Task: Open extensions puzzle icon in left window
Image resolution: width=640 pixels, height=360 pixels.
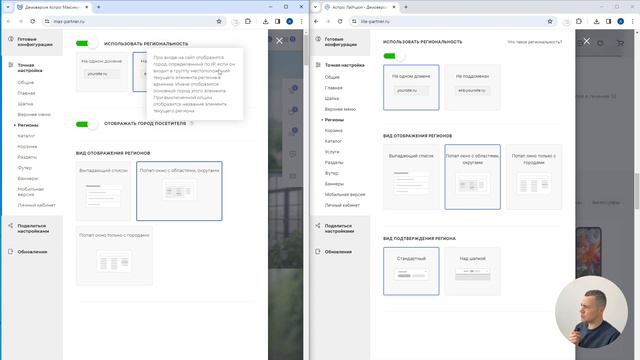Action: pyautogui.click(x=248, y=21)
